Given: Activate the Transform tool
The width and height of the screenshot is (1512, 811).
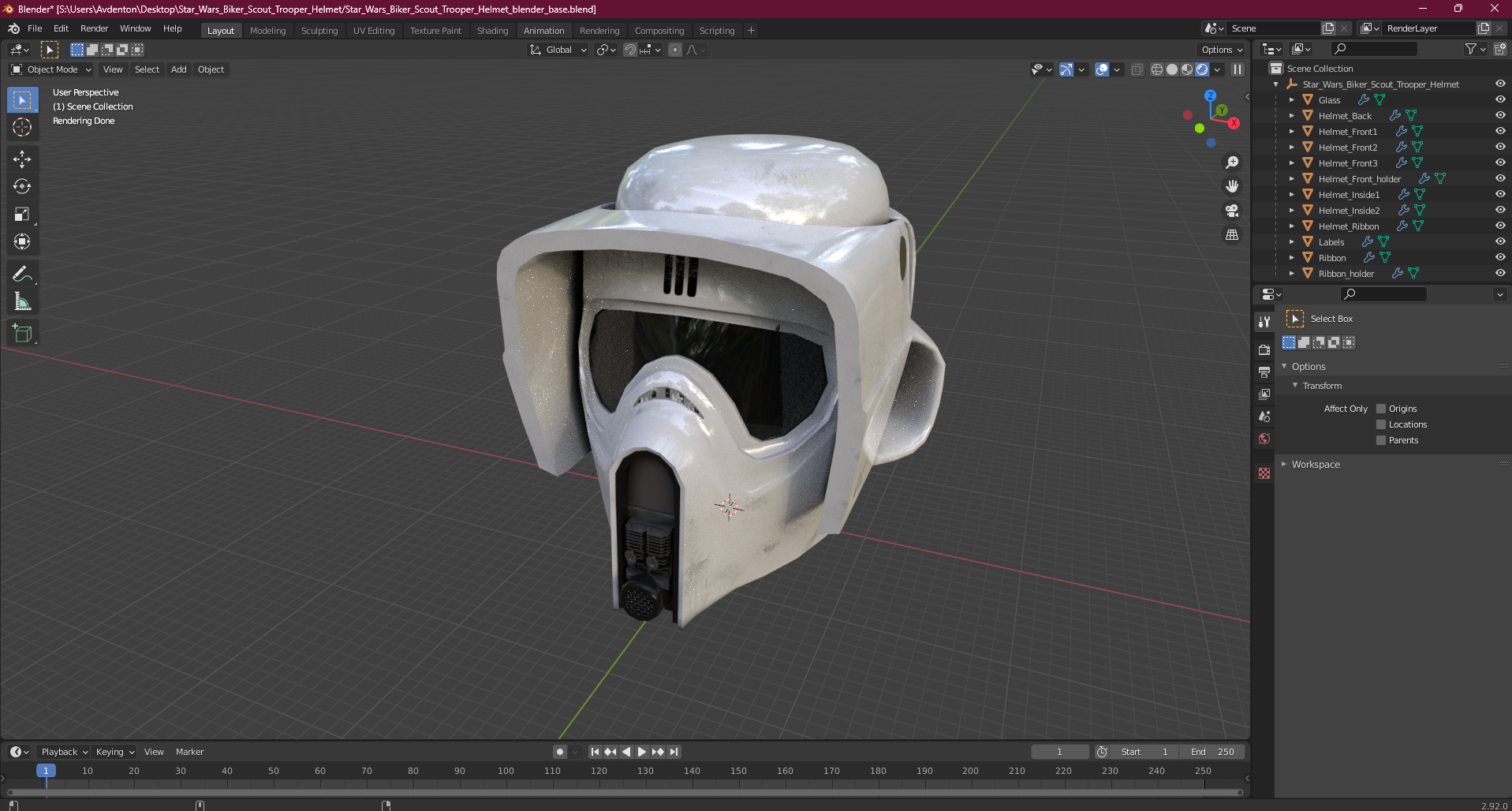Looking at the screenshot, I should coord(22,241).
